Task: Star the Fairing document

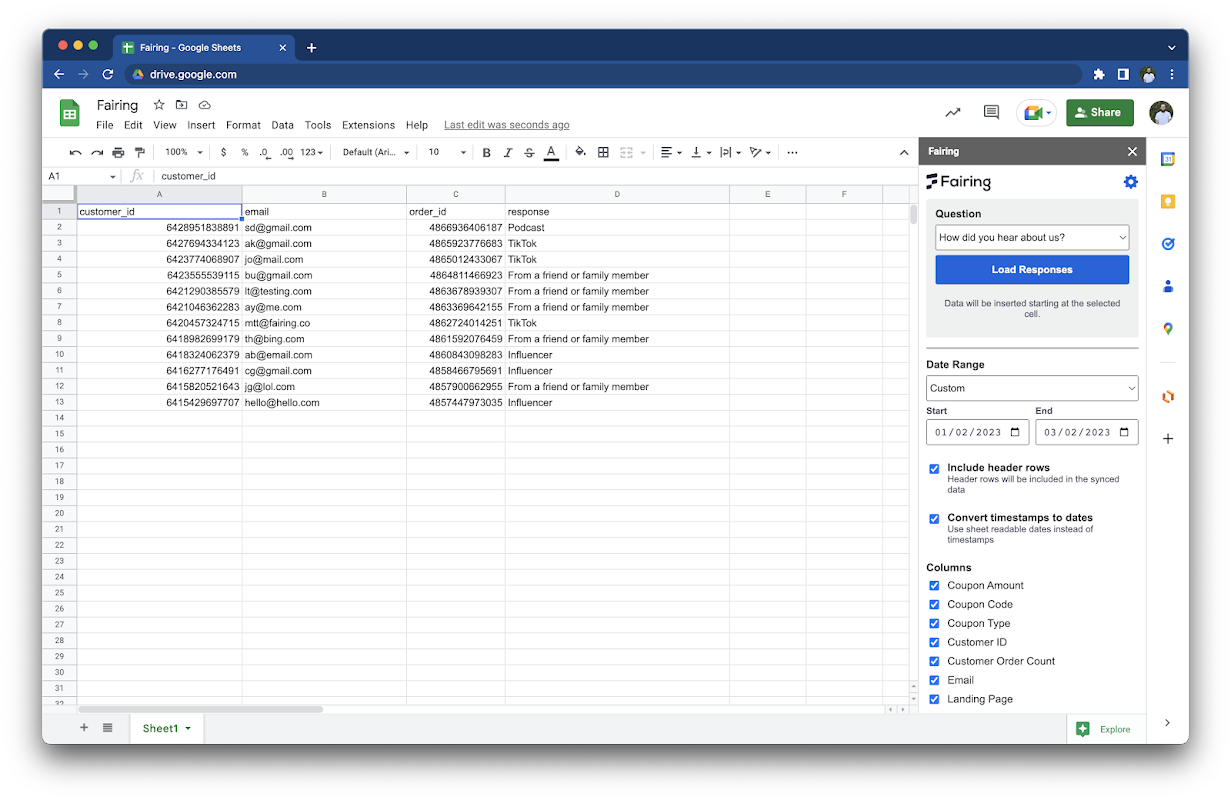Action: pyautogui.click(x=159, y=105)
